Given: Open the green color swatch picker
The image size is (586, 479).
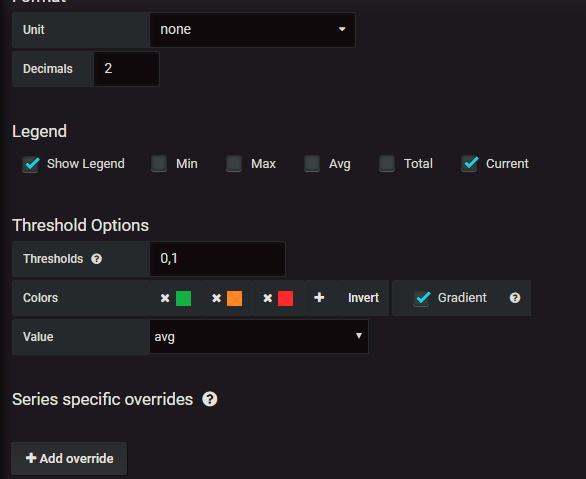Looking at the screenshot, I should [x=183, y=299].
